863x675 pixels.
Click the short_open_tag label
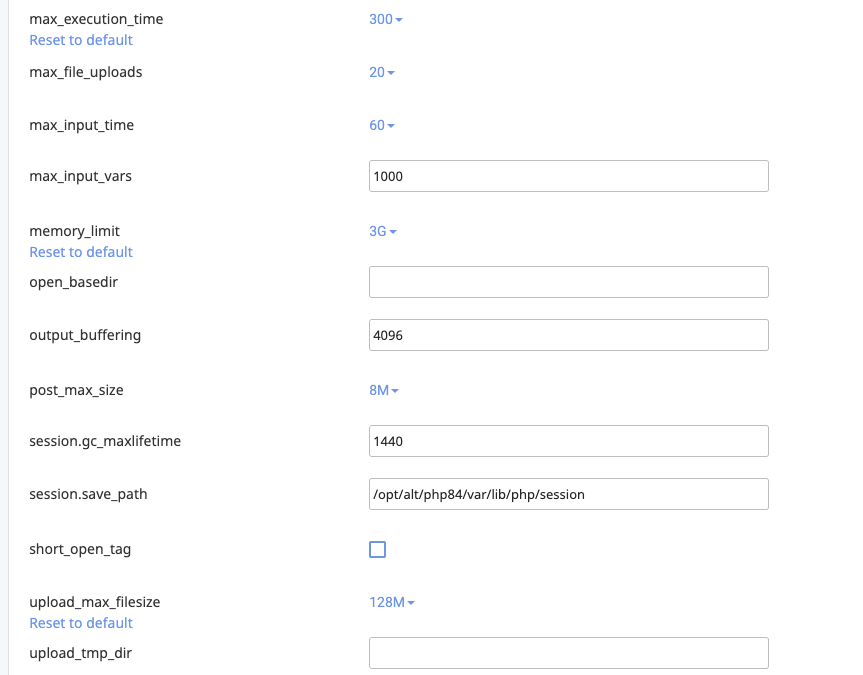[x=80, y=549]
